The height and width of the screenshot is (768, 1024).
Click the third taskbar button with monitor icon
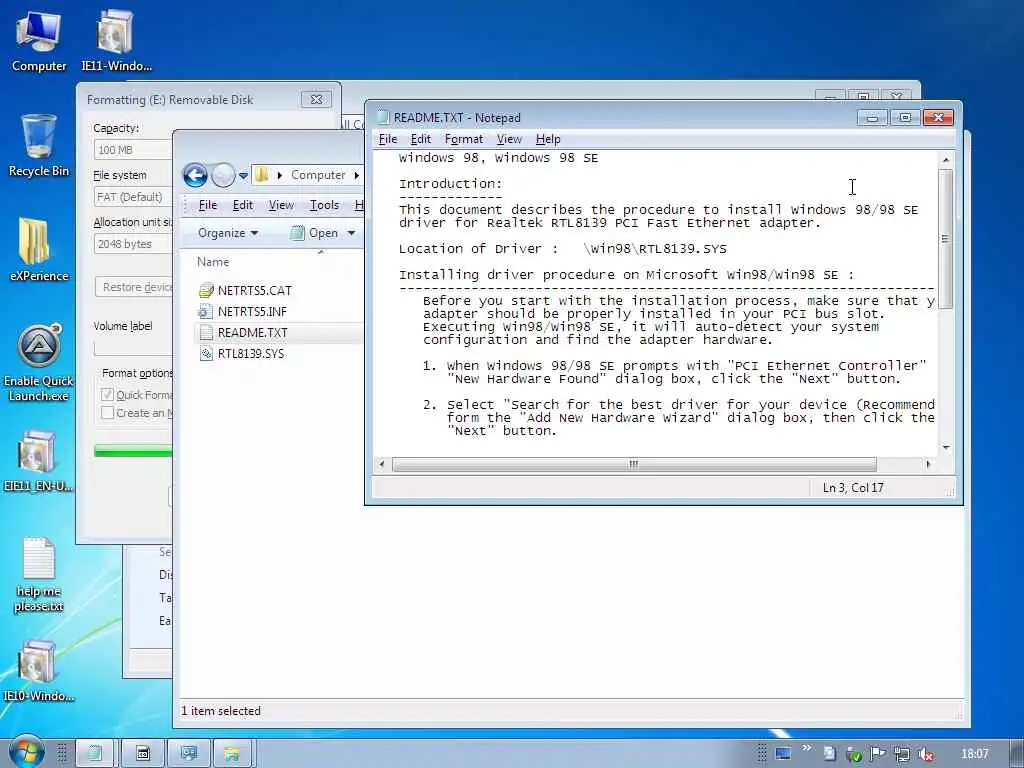pos(189,754)
